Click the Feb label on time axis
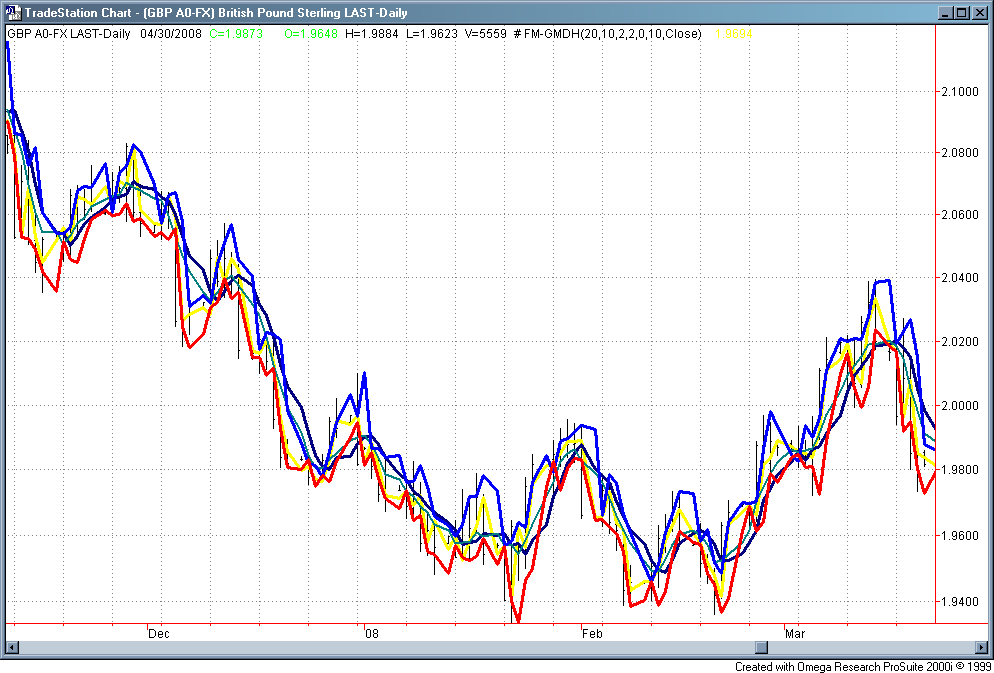The width and height of the screenshot is (994, 673). click(x=592, y=633)
